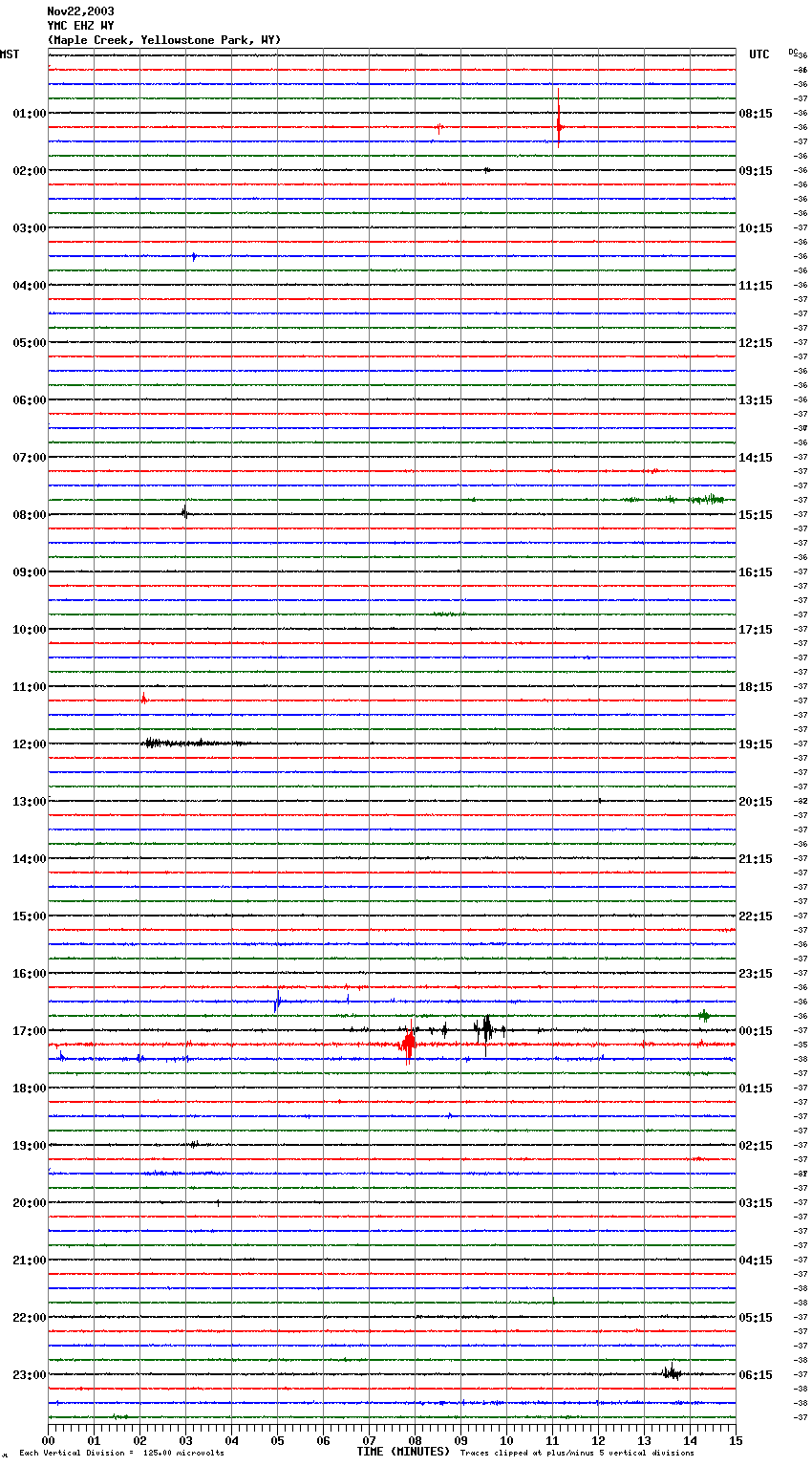Select the 05:15 UTC time label
The image size is (812, 1466).
(x=756, y=1318)
